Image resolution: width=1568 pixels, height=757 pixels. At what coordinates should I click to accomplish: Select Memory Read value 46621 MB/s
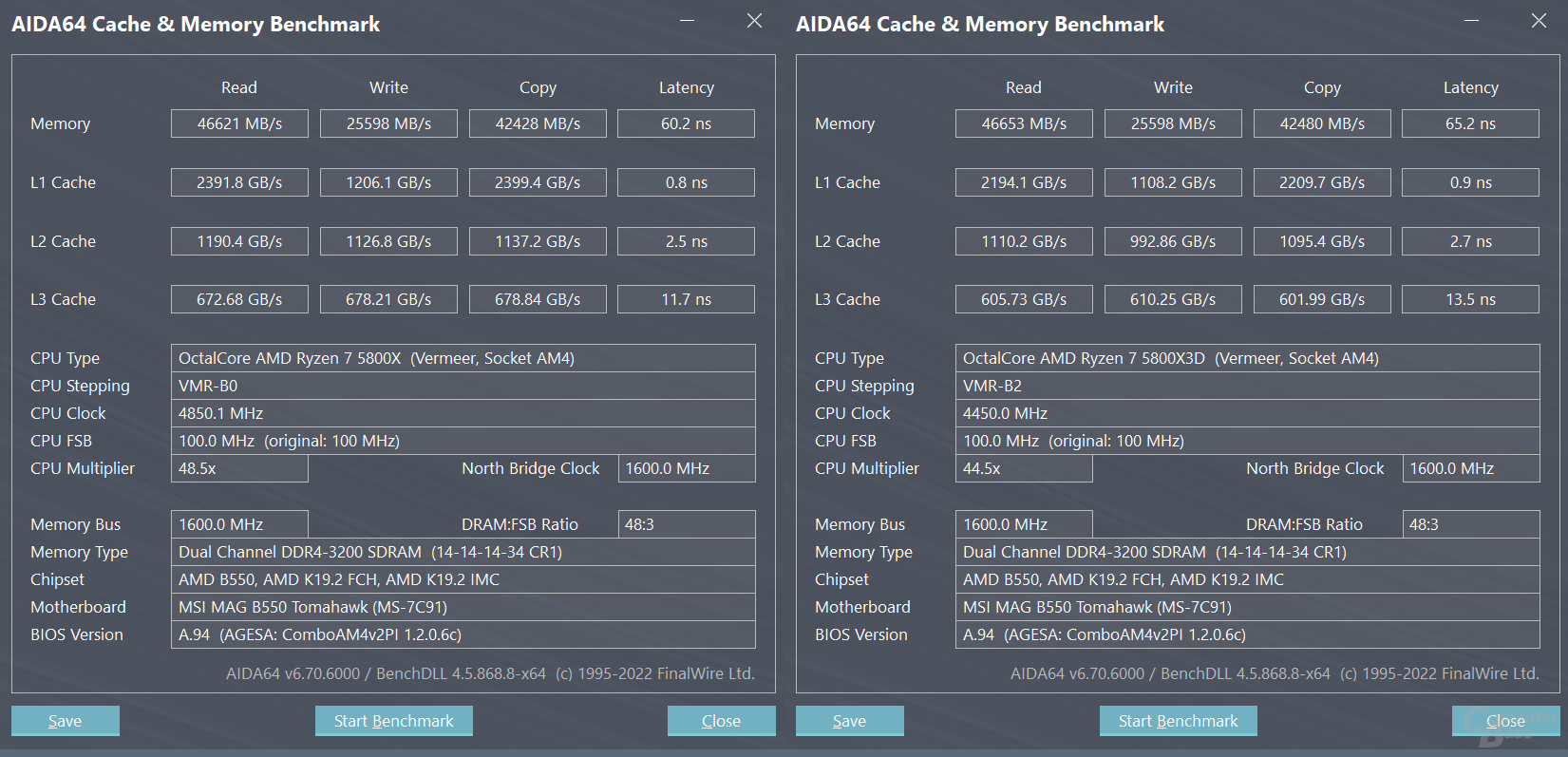[x=239, y=123]
